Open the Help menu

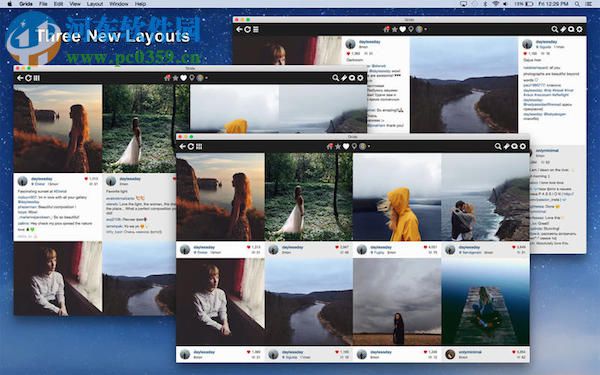(x=140, y=4)
